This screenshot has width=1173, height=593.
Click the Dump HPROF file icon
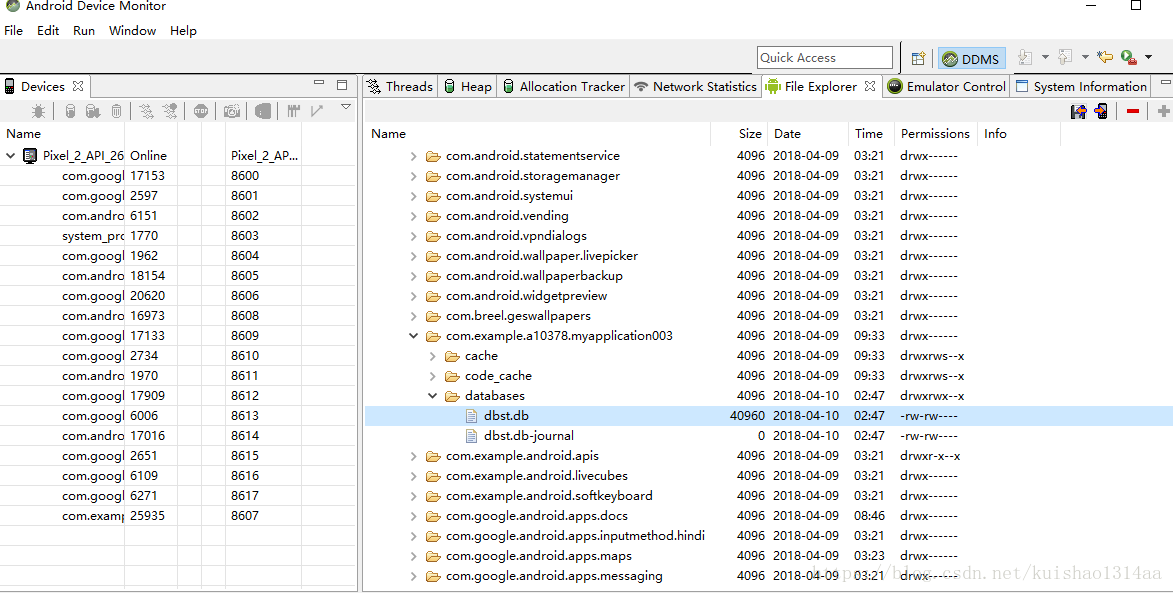[x=93, y=111]
